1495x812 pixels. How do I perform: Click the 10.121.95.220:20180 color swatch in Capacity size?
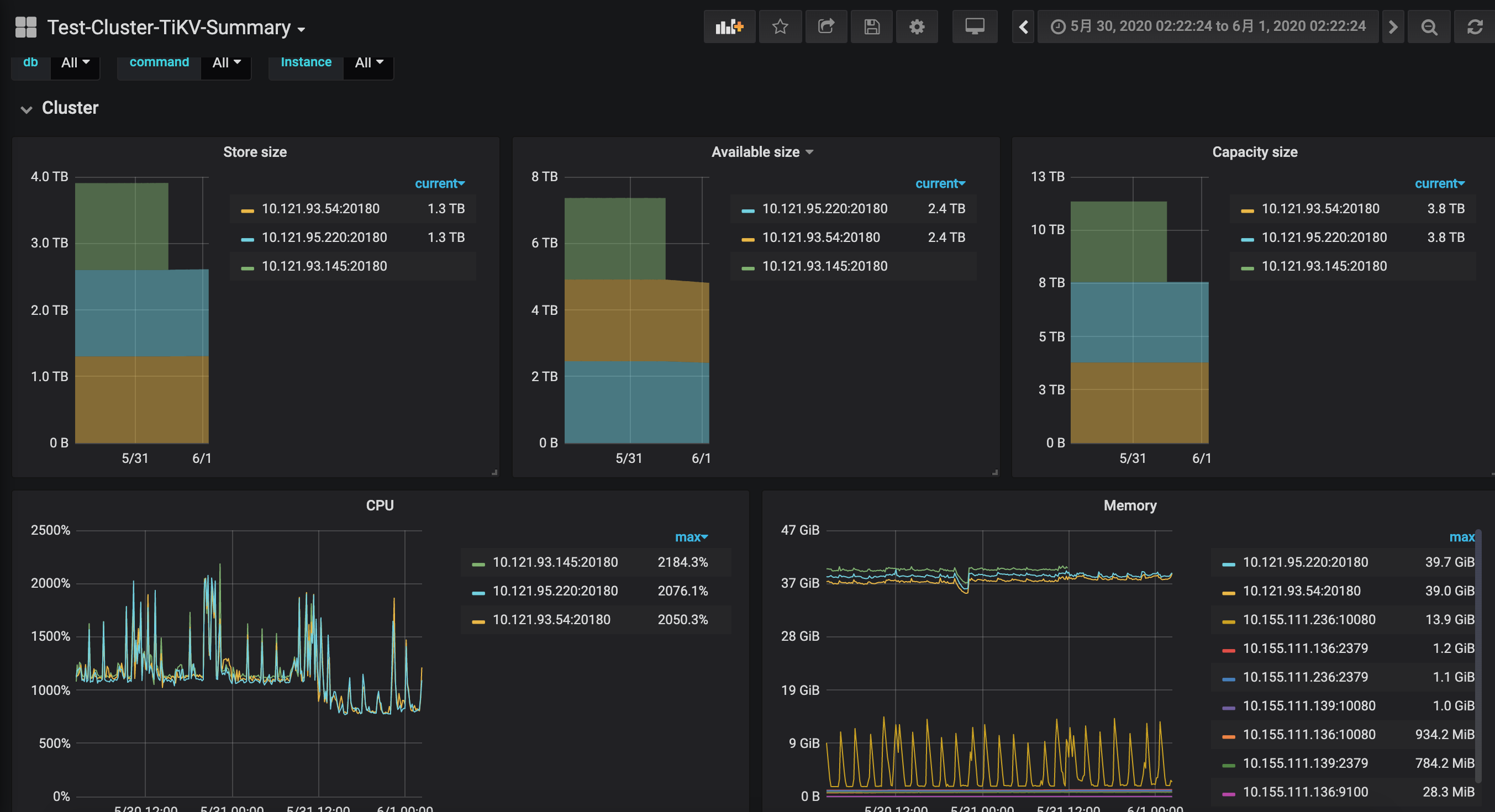tap(1247, 239)
